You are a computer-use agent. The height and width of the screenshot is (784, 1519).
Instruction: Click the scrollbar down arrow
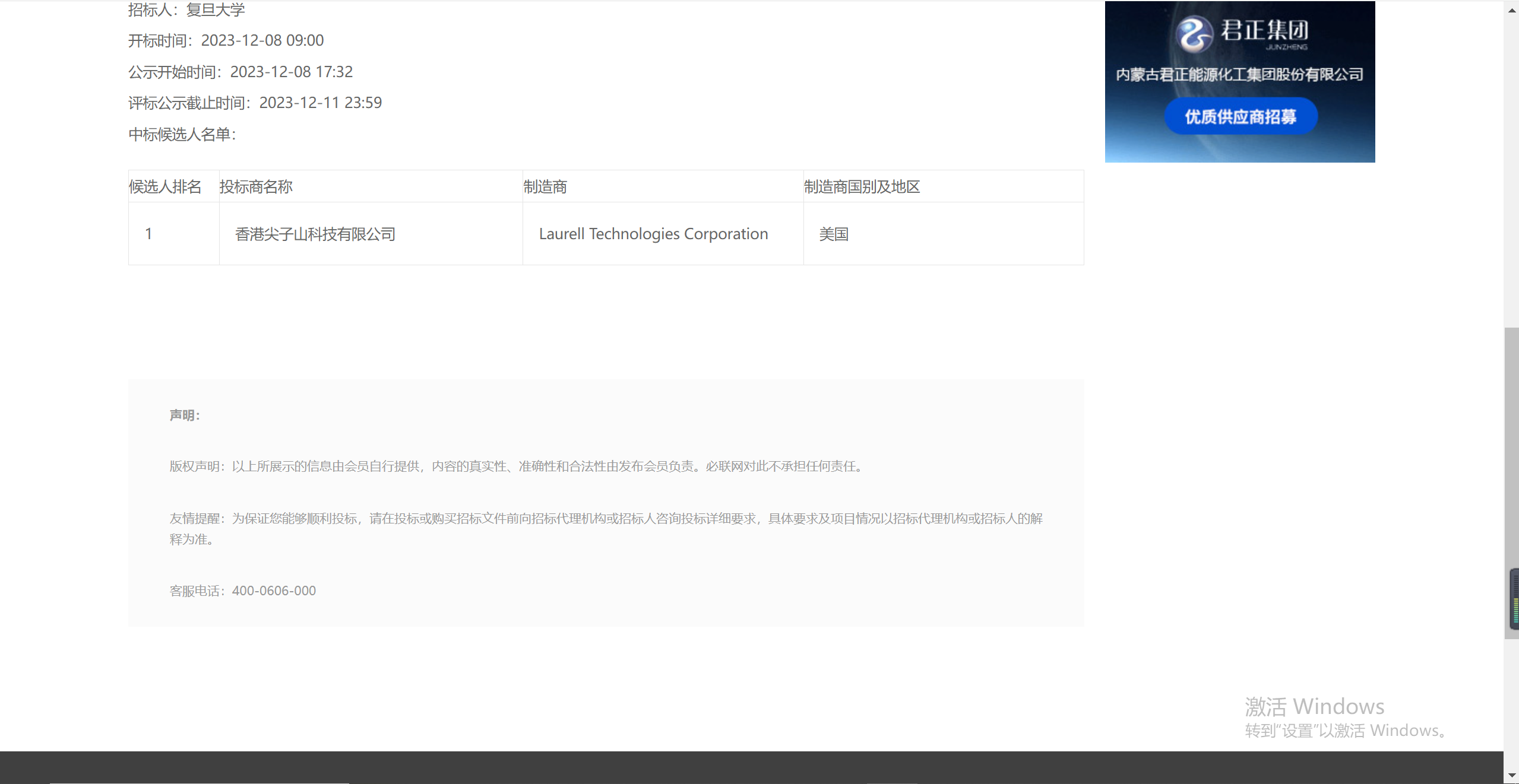(x=1511, y=776)
